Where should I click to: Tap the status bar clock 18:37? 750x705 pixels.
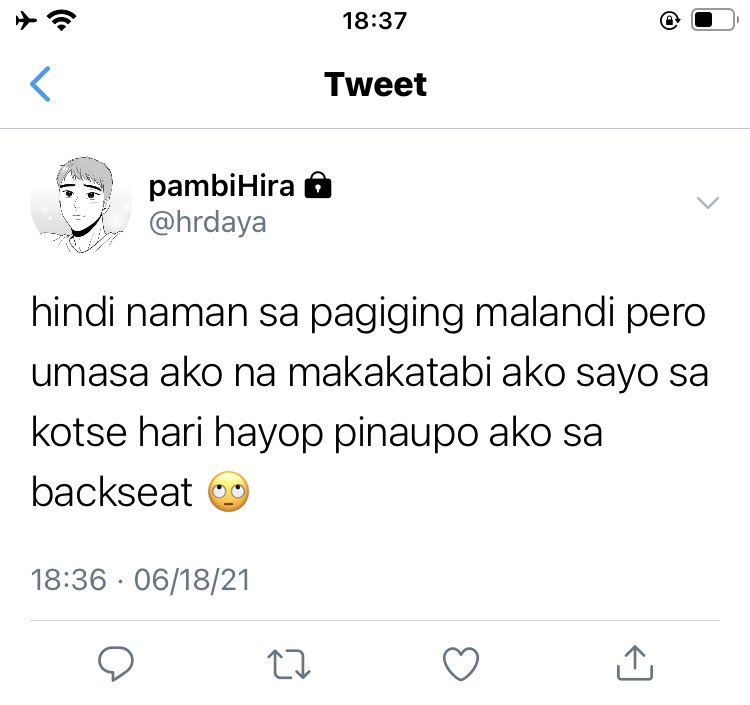tap(375, 21)
